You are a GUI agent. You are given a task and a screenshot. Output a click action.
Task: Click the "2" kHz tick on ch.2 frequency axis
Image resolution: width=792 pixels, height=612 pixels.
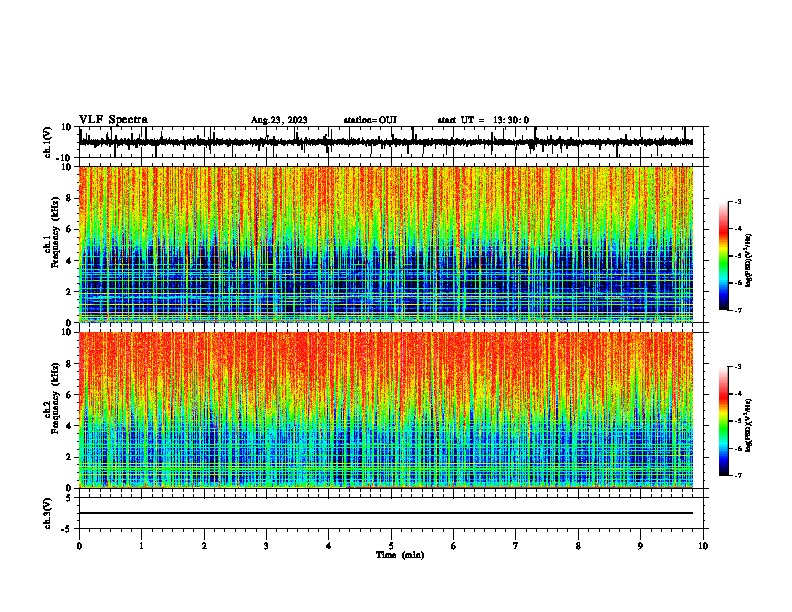(69, 457)
